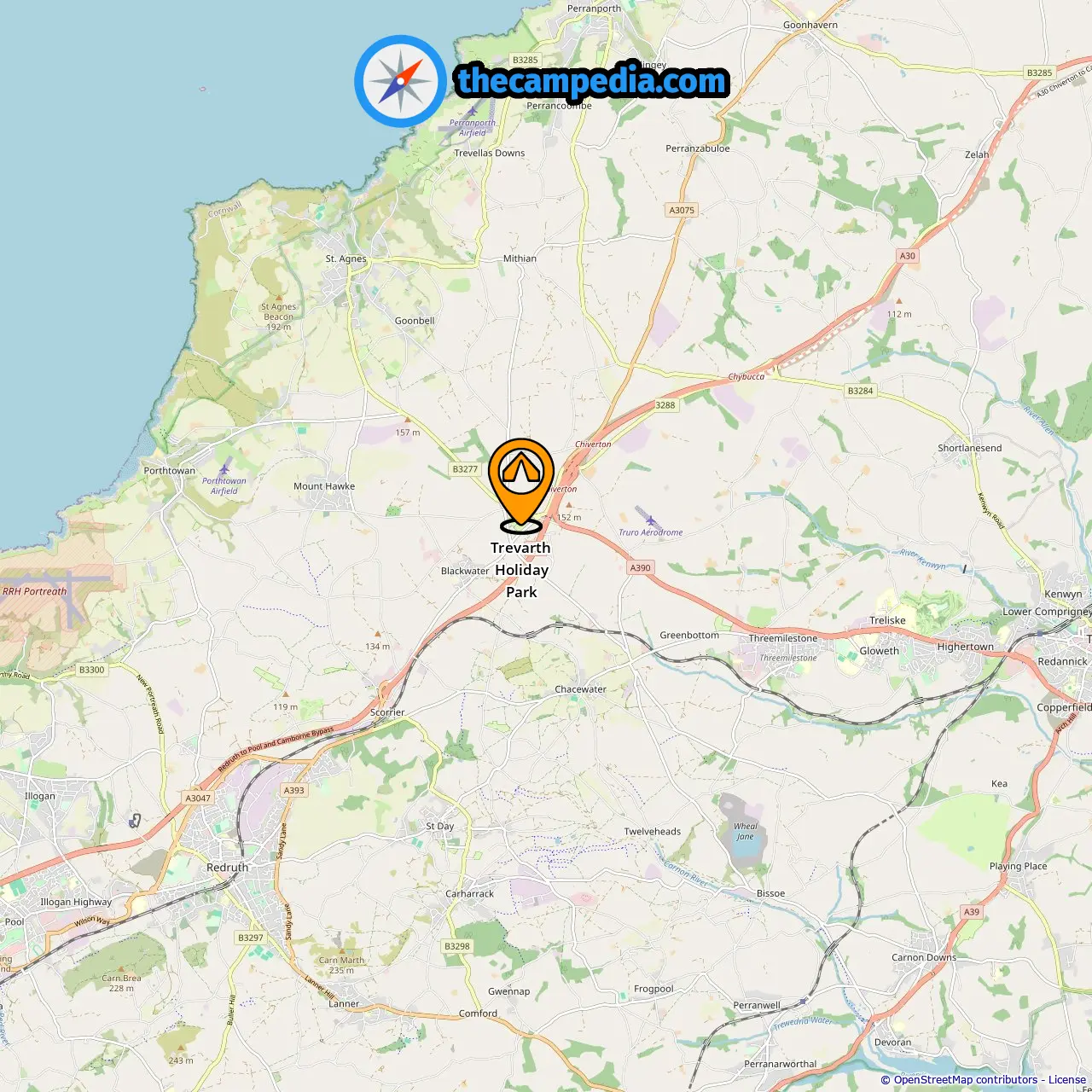This screenshot has height=1092, width=1092.
Task: Click the orange campsite tent marker
Action: tap(521, 484)
